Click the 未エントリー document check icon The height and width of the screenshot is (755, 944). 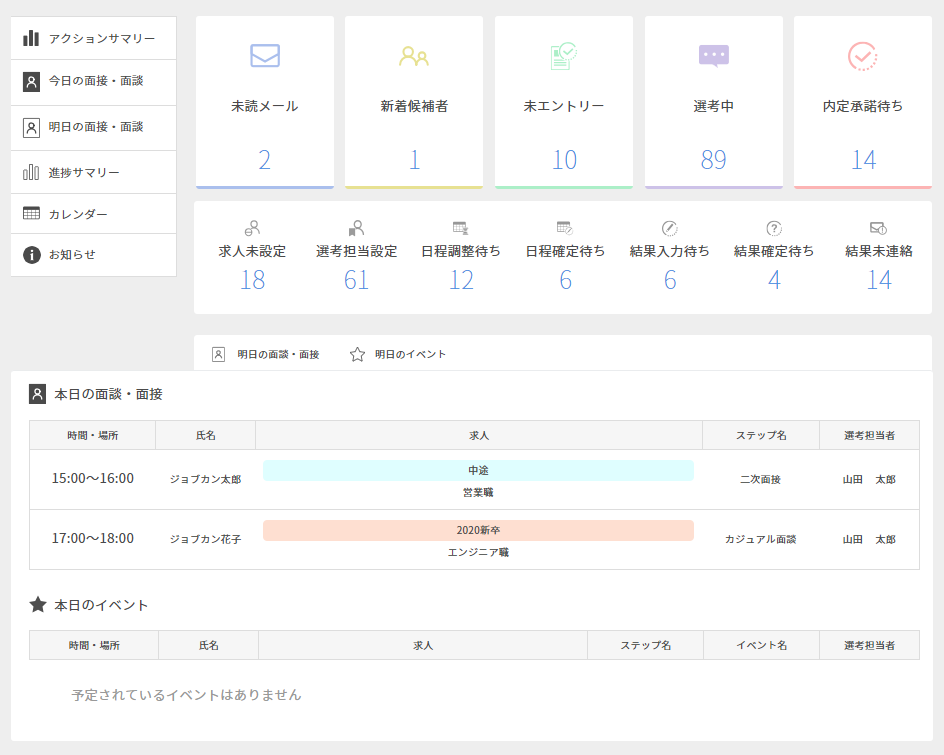click(x=564, y=56)
